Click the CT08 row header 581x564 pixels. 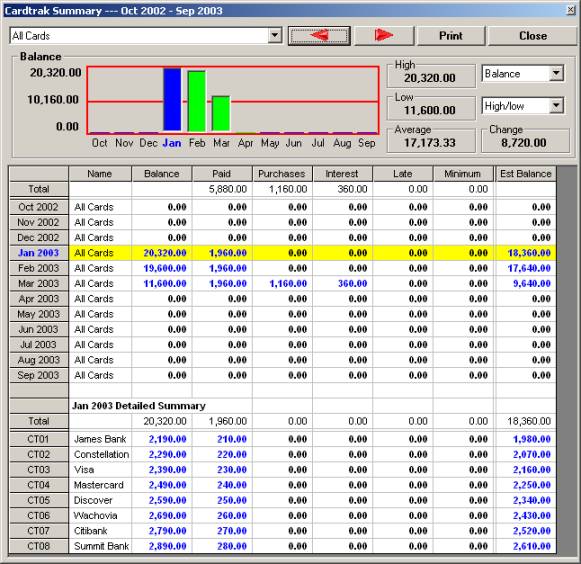(x=39, y=546)
